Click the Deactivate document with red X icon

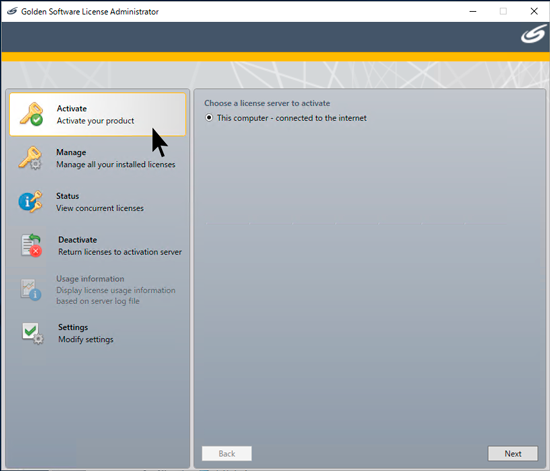pos(32,245)
